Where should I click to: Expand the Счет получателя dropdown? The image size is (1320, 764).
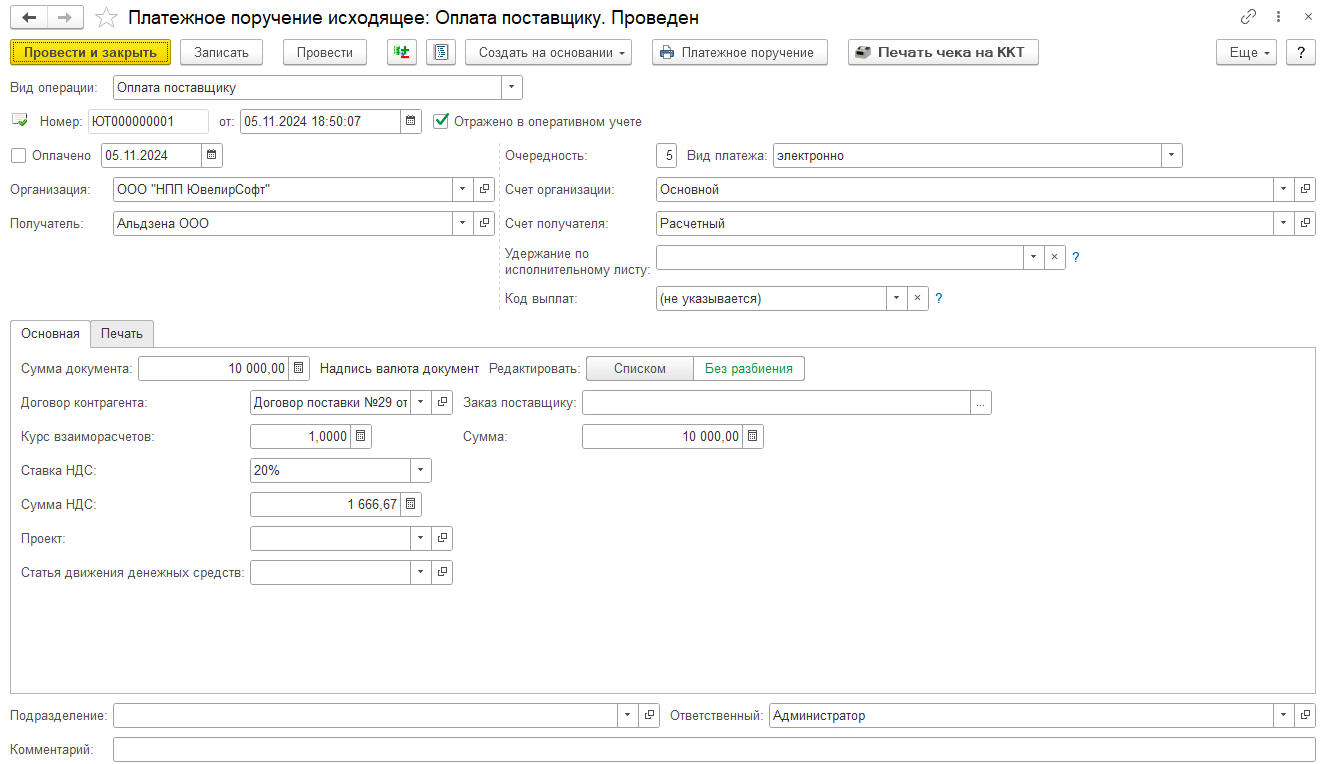click(x=1284, y=224)
